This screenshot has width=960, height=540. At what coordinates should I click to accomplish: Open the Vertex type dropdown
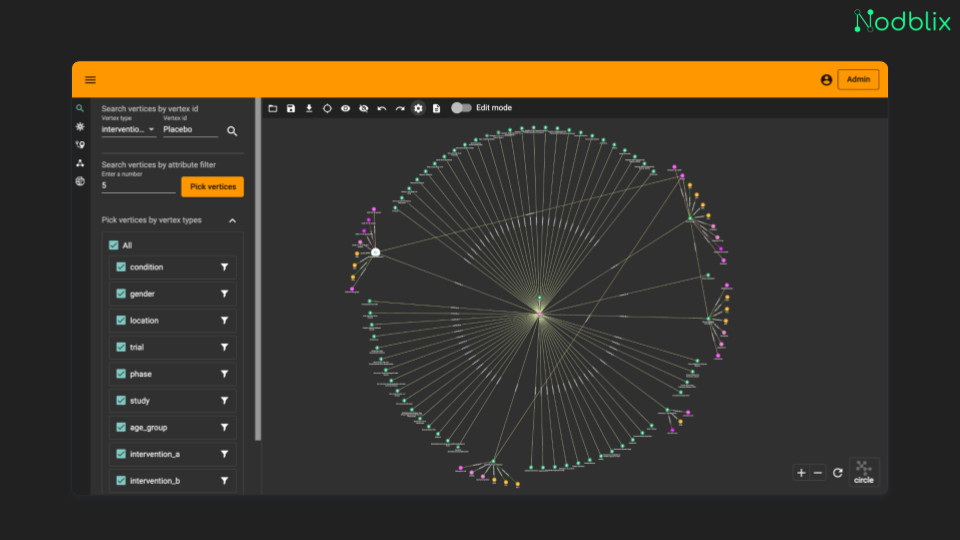128,130
